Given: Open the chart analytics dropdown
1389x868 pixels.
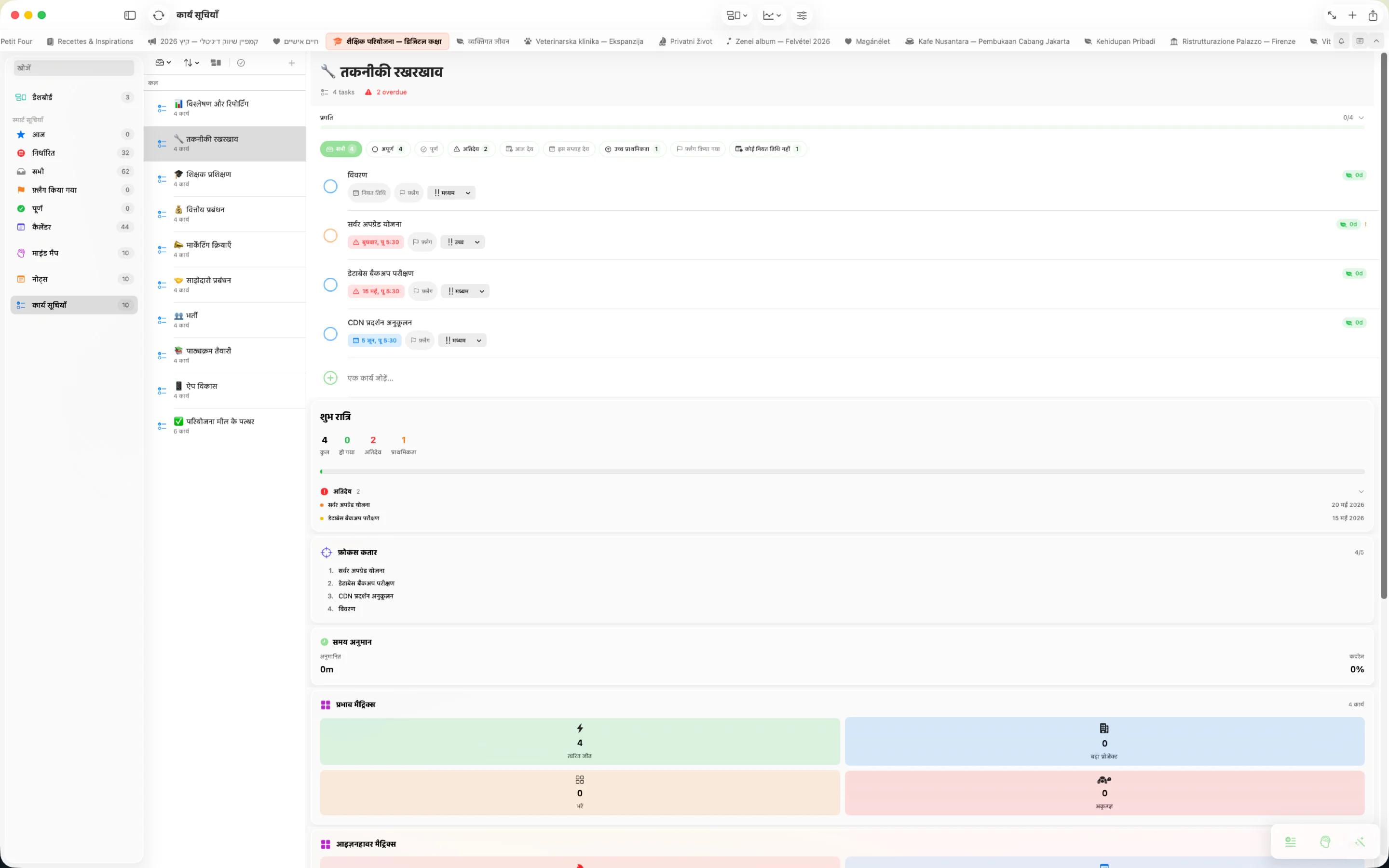Looking at the screenshot, I should tap(772, 15).
